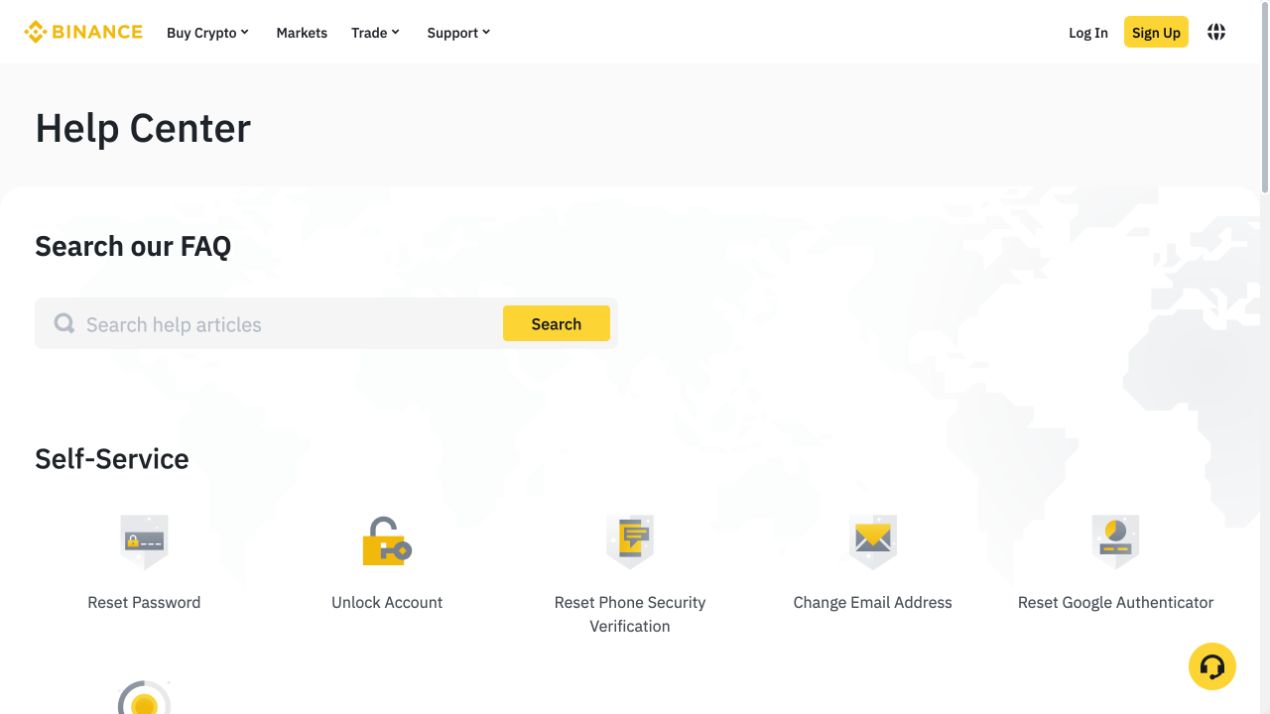Expand the Trade dropdown menu
The image size is (1270, 714).
coord(375,33)
